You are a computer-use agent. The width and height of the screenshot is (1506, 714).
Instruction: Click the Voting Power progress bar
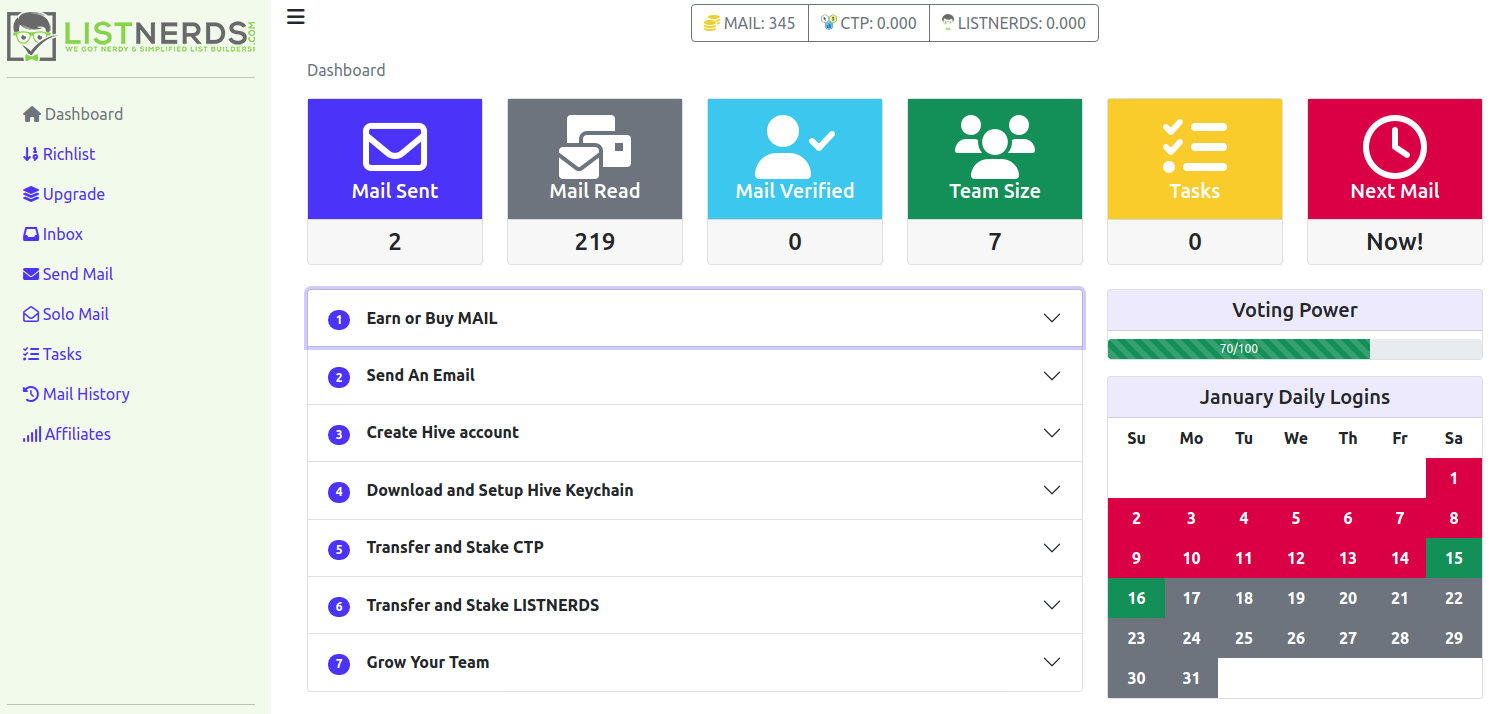[x=1295, y=349]
